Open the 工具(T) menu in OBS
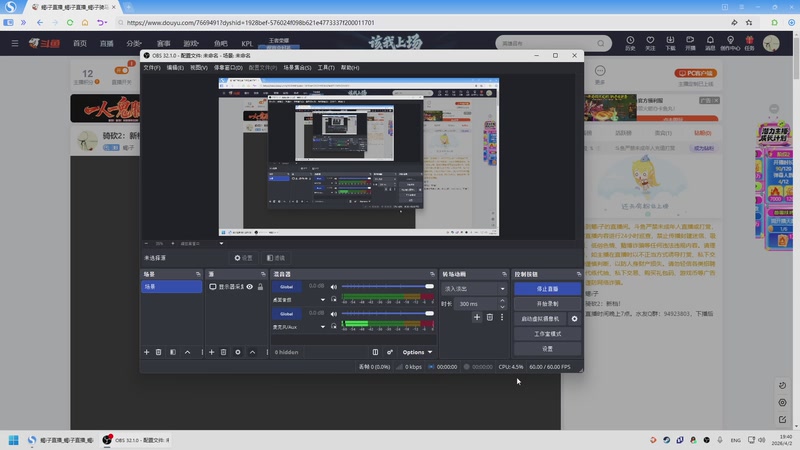Viewport: 800px width, 450px height. click(x=326, y=67)
